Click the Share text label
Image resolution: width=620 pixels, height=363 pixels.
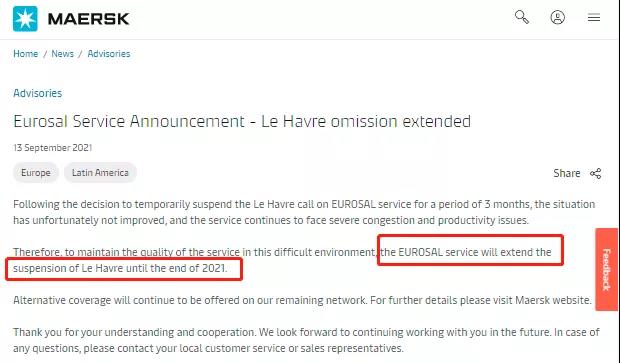pyautogui.click(x=567, y=173)
